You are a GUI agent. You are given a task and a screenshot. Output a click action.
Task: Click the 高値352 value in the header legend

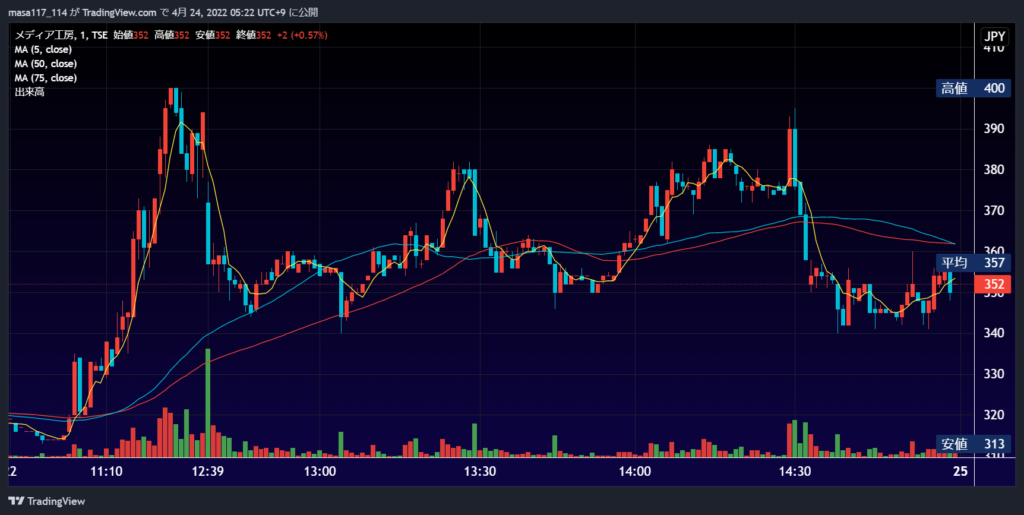pyautogui.click(x=172, y=36)
